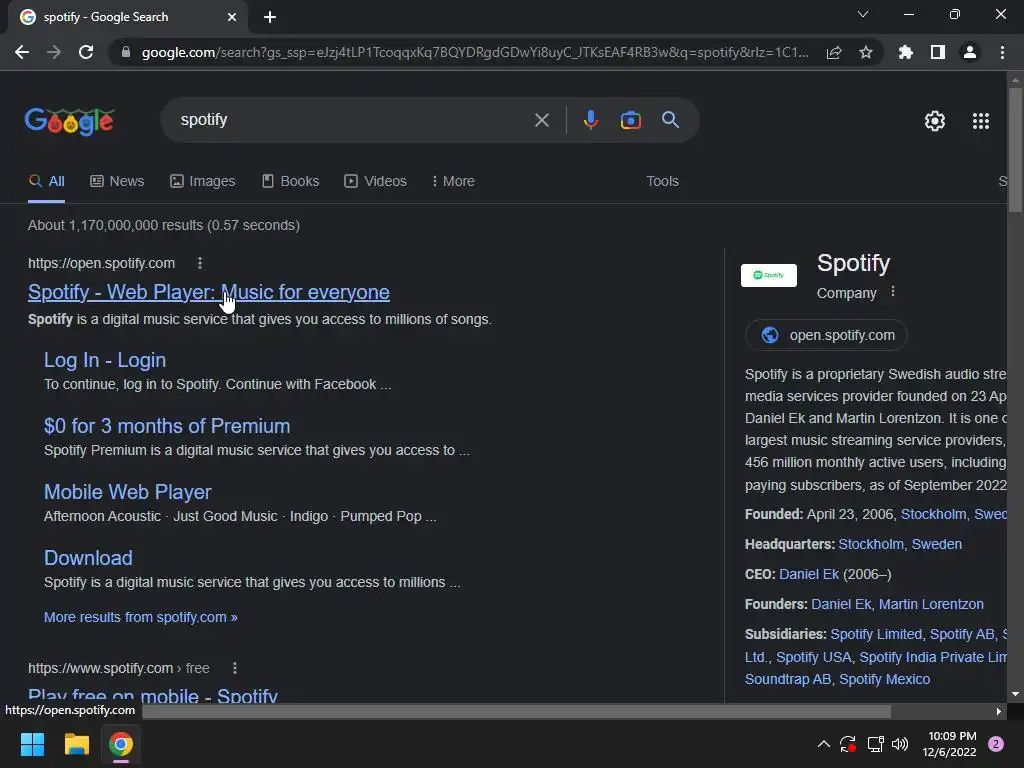
Task: Click horizontal scrollbar right arrow
Action: (x=999, y=711)
